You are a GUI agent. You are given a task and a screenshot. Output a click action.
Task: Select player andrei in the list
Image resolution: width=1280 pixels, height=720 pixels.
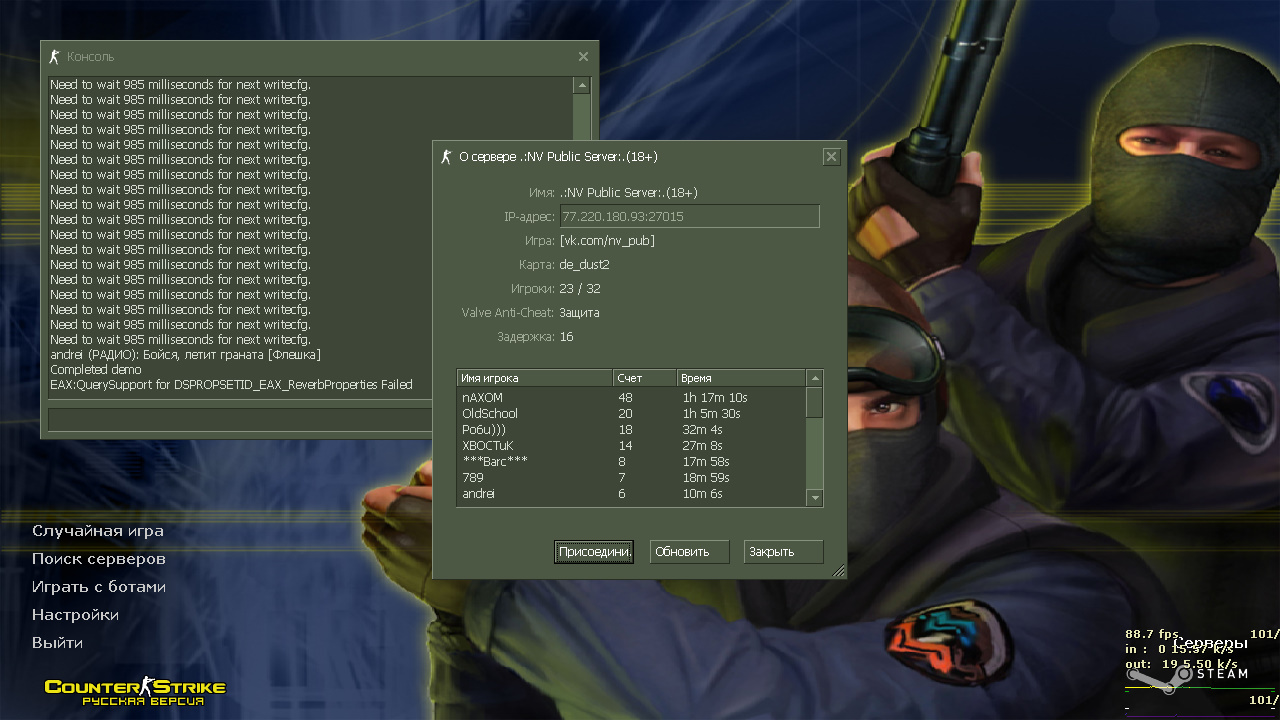pyautogui.click(x=631, y=494)
